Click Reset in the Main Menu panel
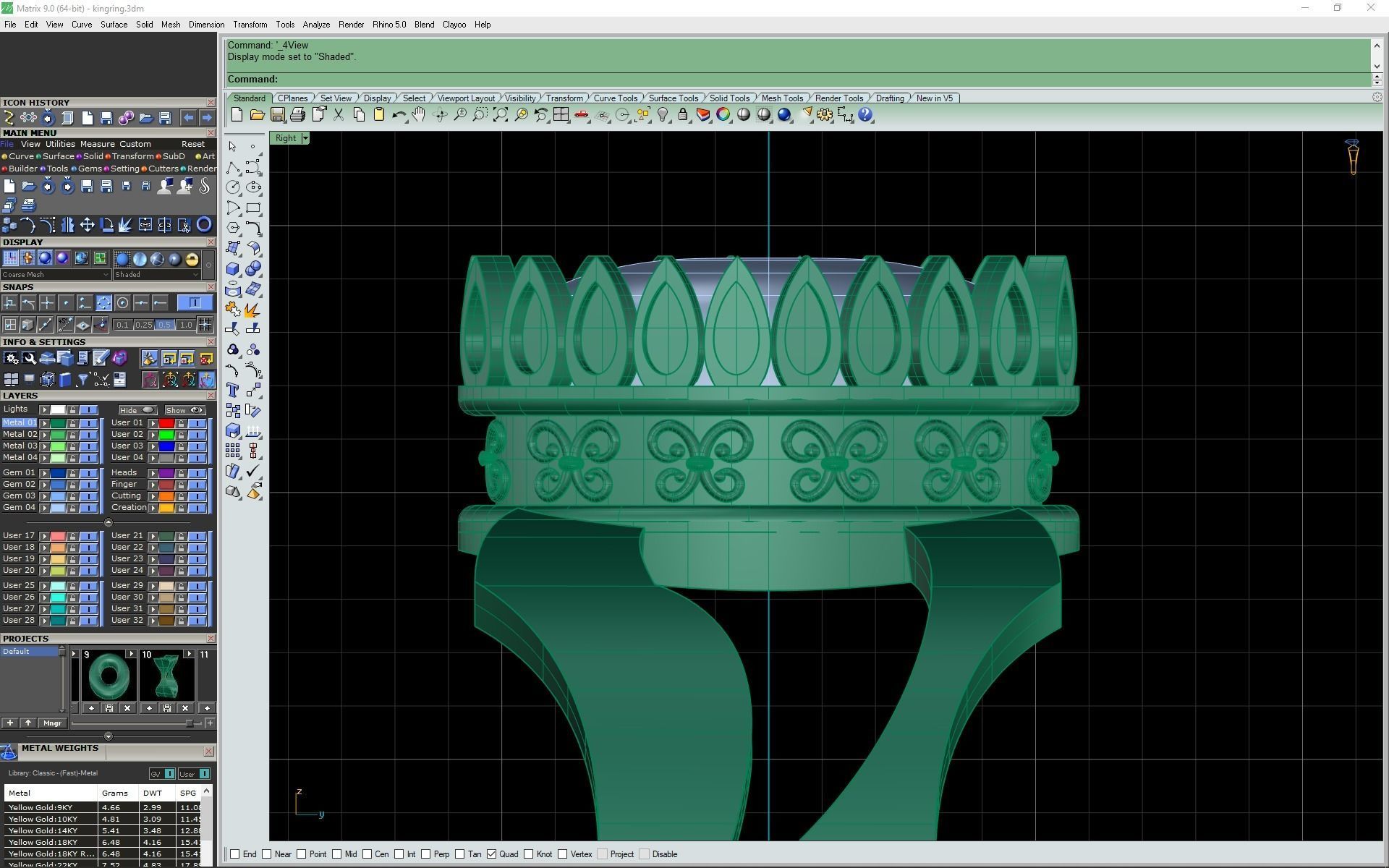 point(192,144)
